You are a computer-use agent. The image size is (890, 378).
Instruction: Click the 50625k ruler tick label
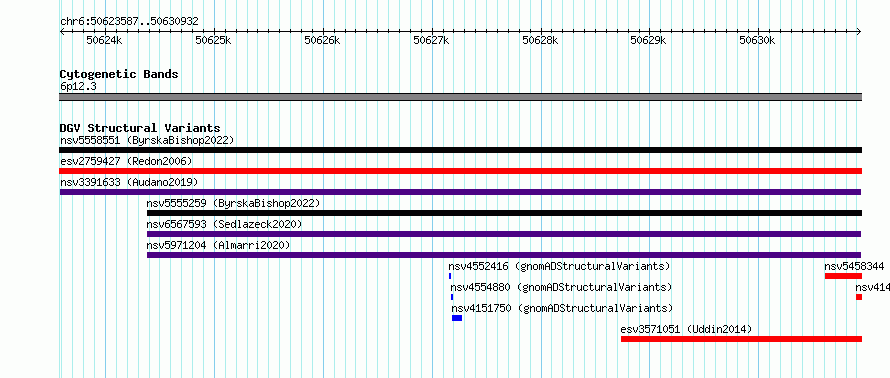click(x=213, y=41)
